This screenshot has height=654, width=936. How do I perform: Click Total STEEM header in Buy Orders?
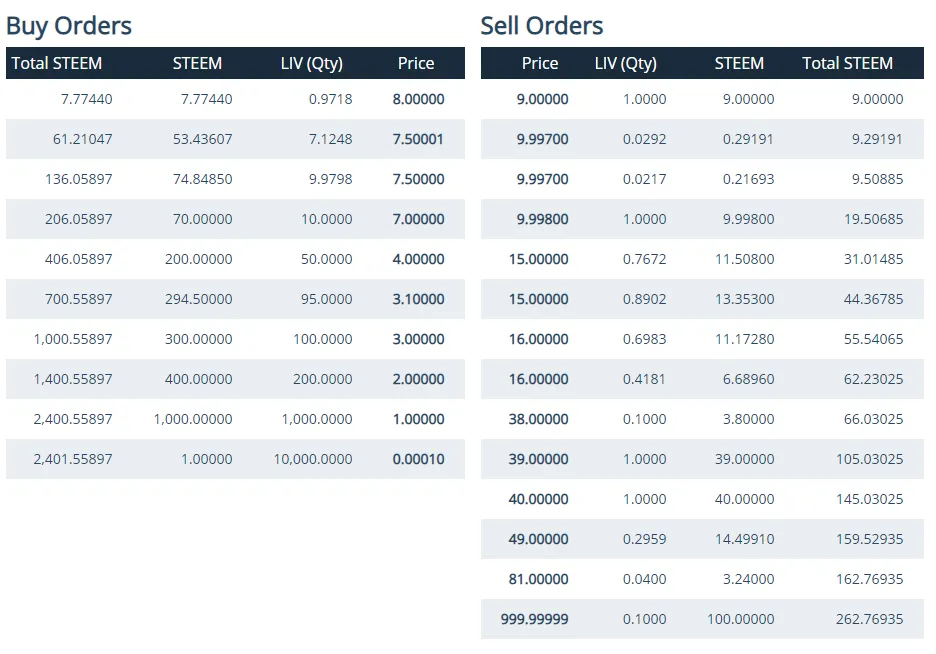tap(57, 63)
